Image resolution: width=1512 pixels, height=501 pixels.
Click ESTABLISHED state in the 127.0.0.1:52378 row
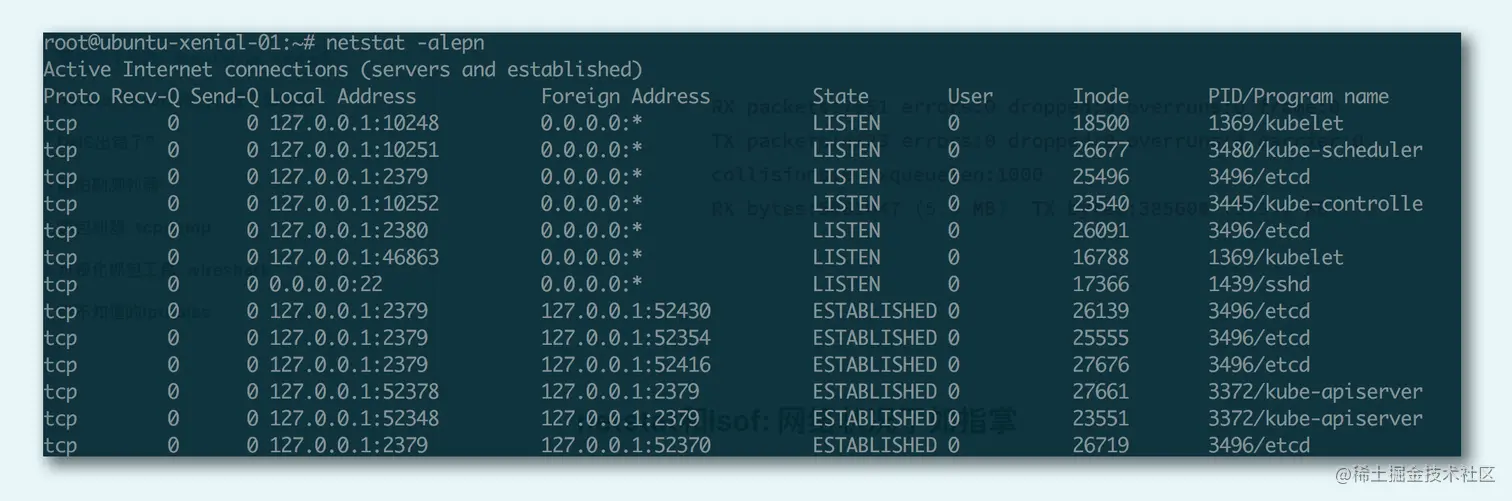(x=875, y=392)
